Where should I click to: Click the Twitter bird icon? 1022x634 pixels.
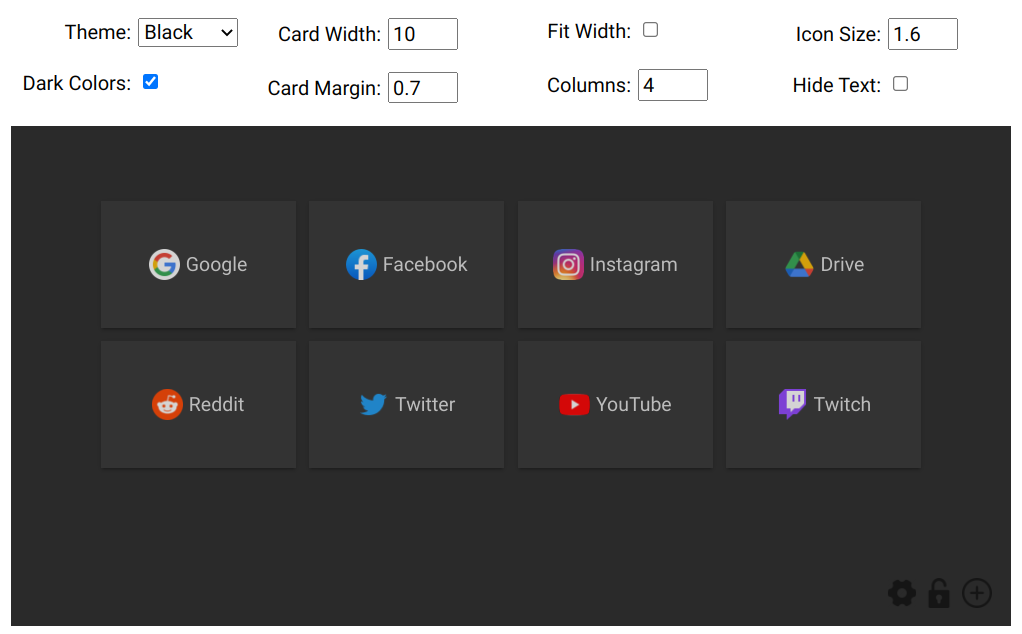(373, 405)
